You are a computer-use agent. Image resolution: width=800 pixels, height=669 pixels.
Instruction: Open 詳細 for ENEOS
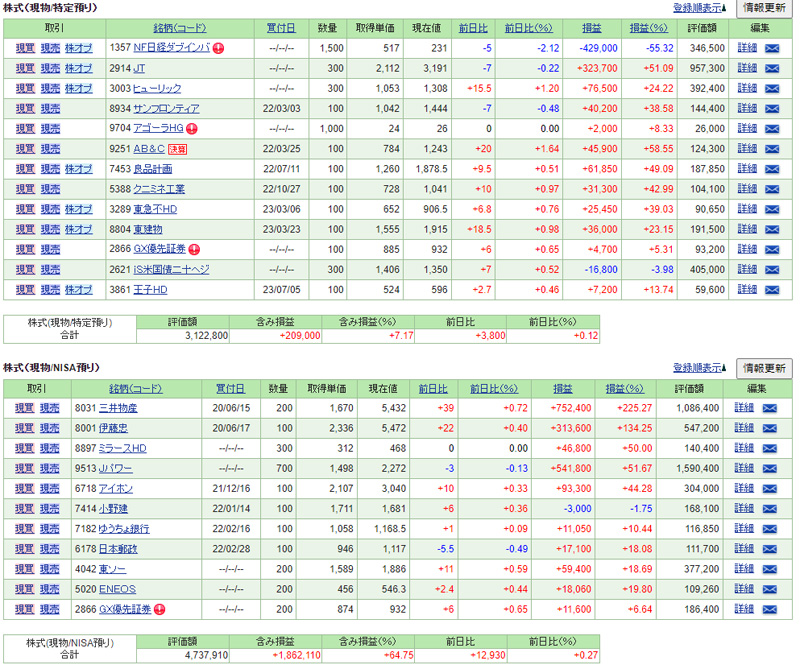pyautogui.click(x=744, y=589)
